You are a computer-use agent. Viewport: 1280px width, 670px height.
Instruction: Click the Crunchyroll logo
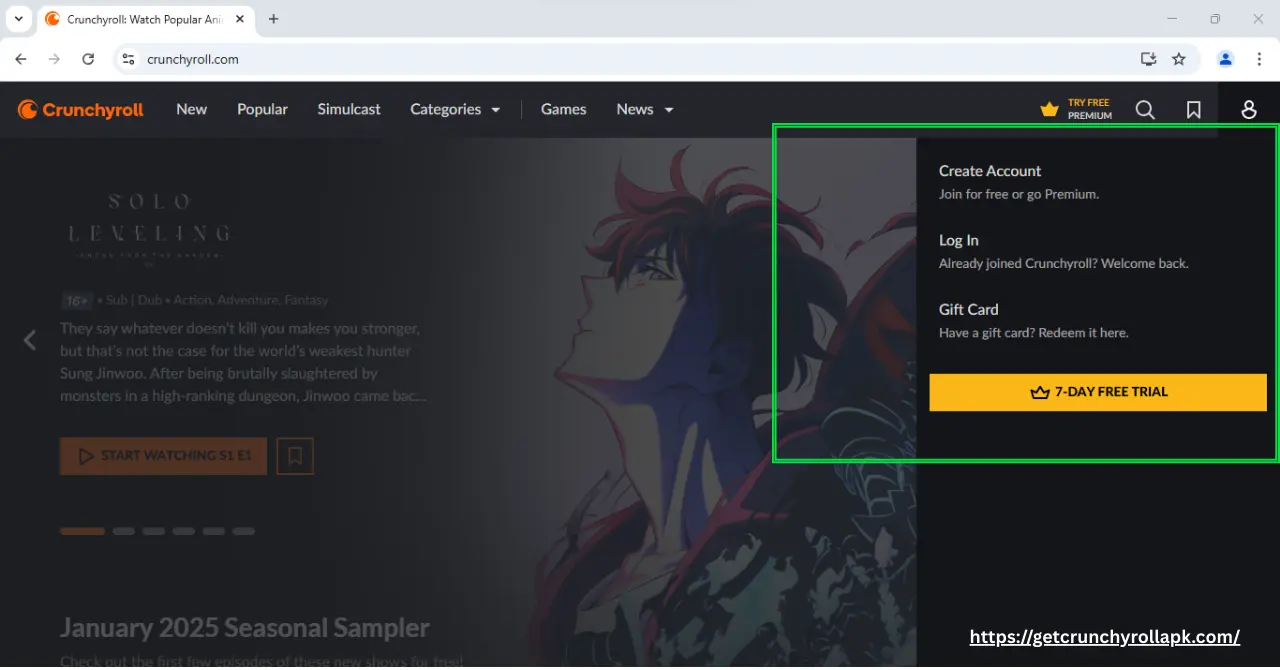click(81, 110)
